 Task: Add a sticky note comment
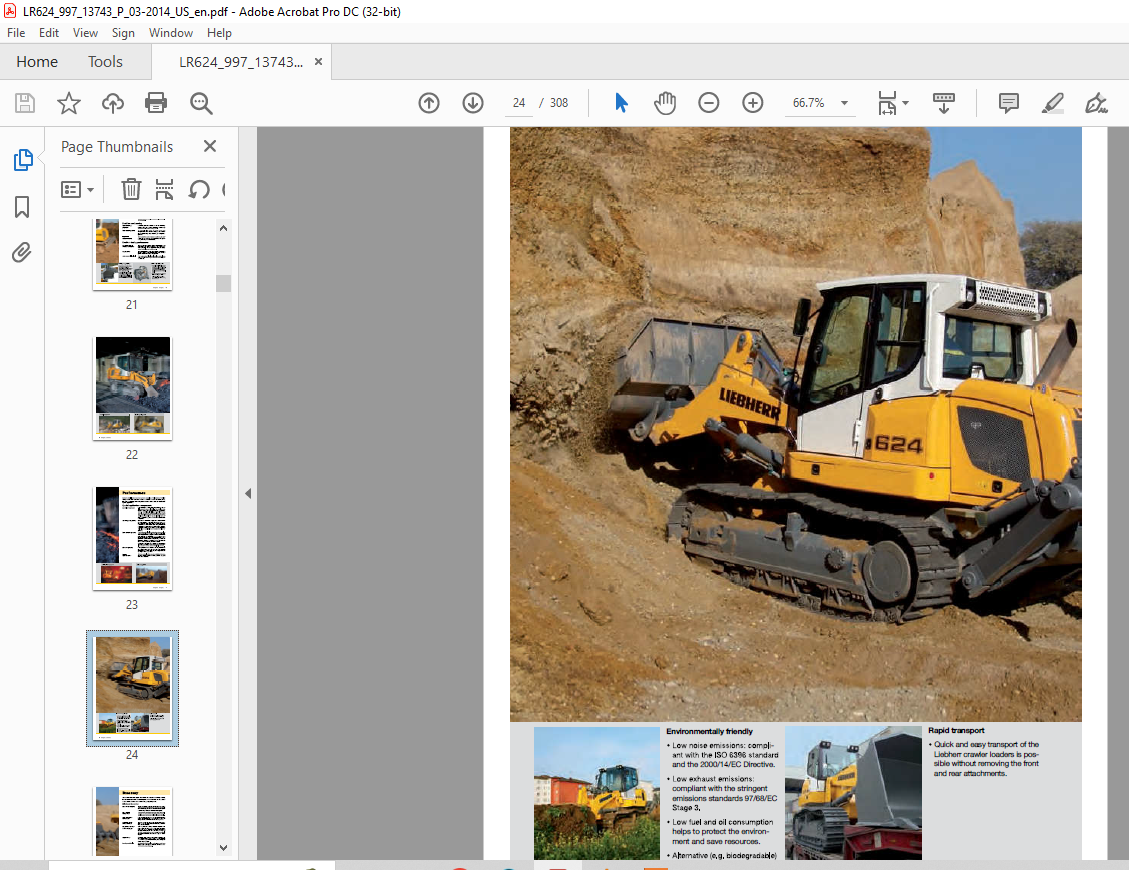(x=1009, y=103)
